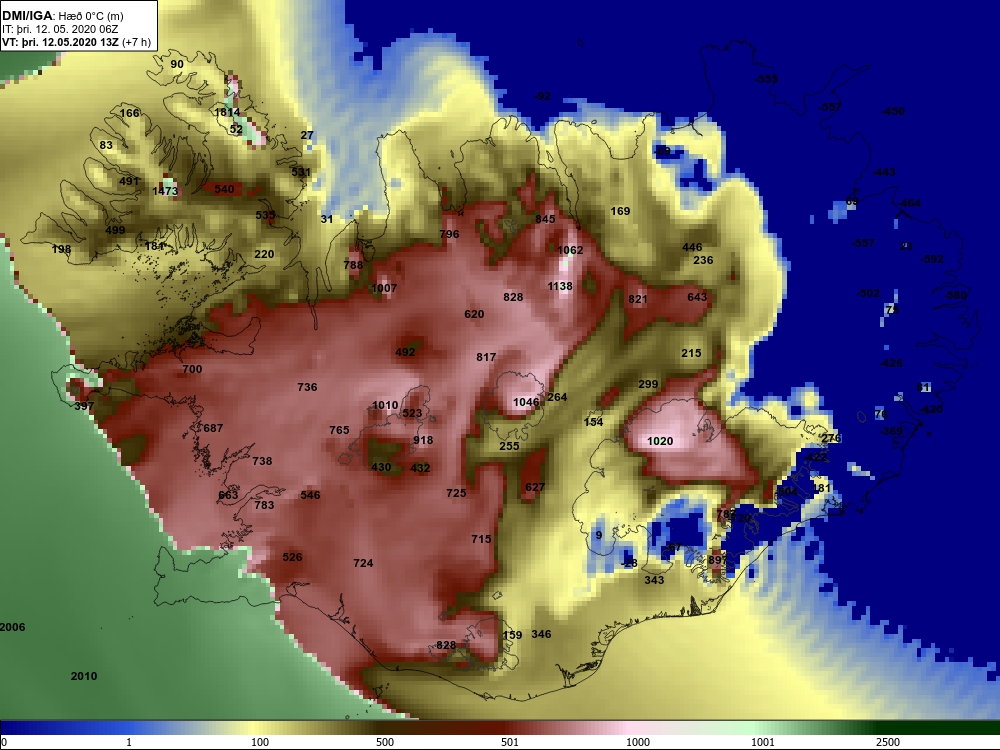Viewport: 1000px width, 750px height.
Task: Click the map value 531
Action: pyautogui.click(x=301, y=172)
